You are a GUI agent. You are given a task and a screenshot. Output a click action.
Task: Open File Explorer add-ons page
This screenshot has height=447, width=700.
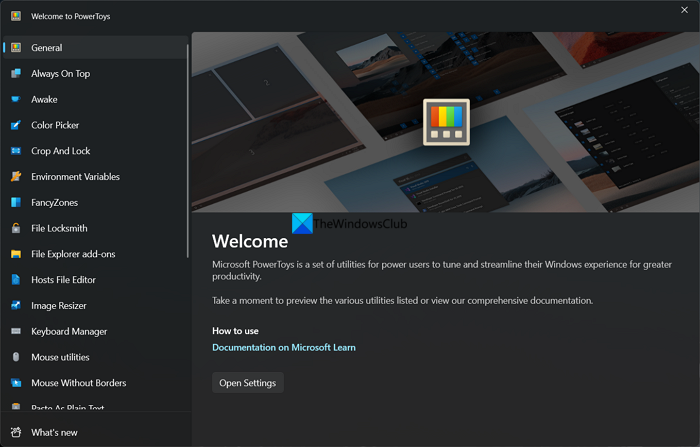[x=95, y=254]
